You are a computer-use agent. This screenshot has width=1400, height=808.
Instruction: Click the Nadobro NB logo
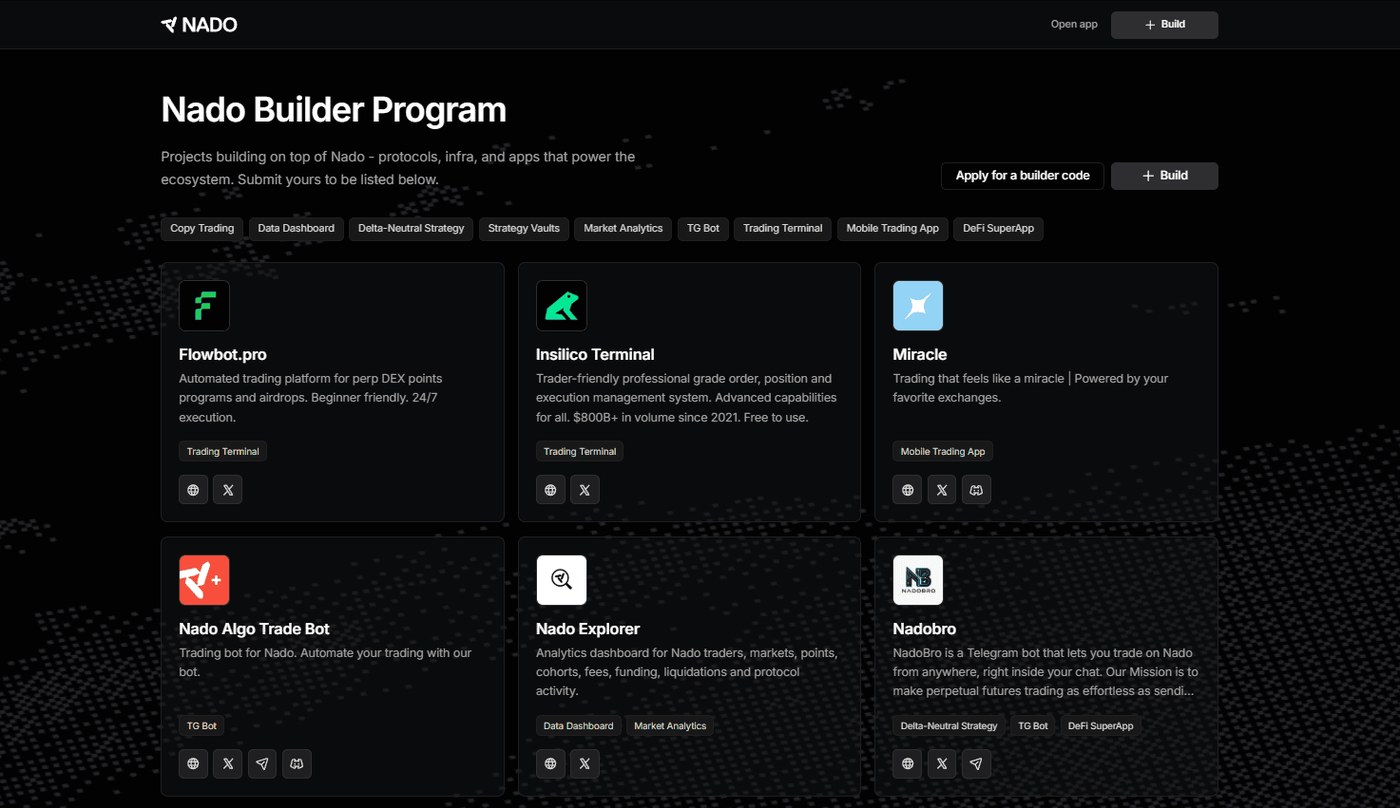(918, 580)
